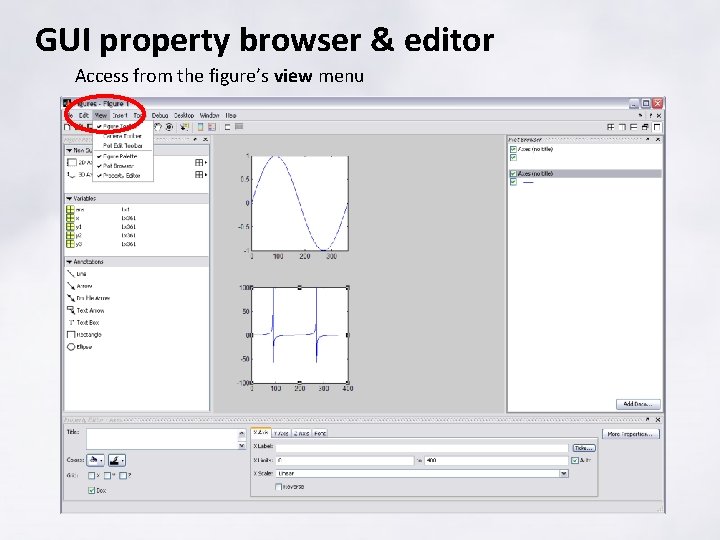Enable the Grid X checkbox

pos(92,476)
